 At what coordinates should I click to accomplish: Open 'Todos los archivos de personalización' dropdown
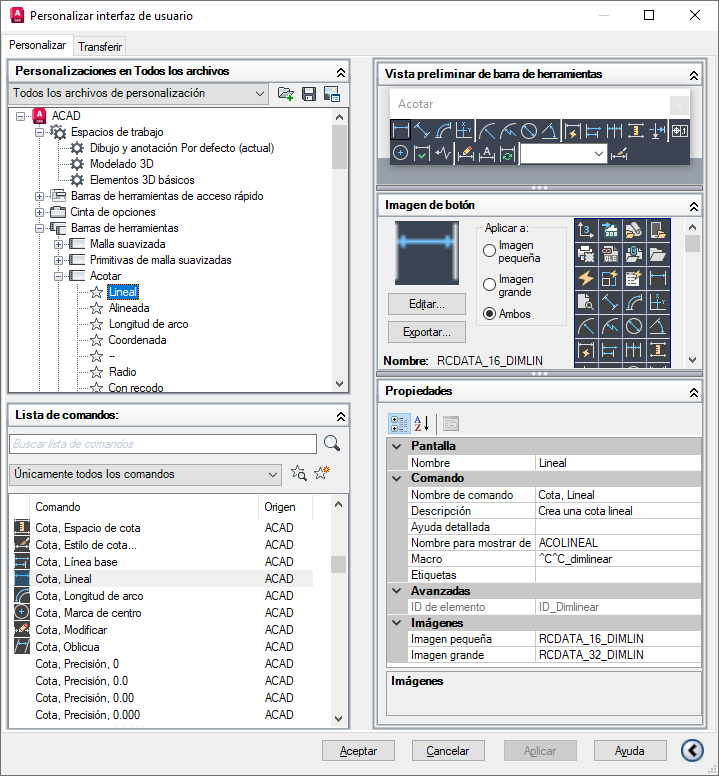(139, 94)
